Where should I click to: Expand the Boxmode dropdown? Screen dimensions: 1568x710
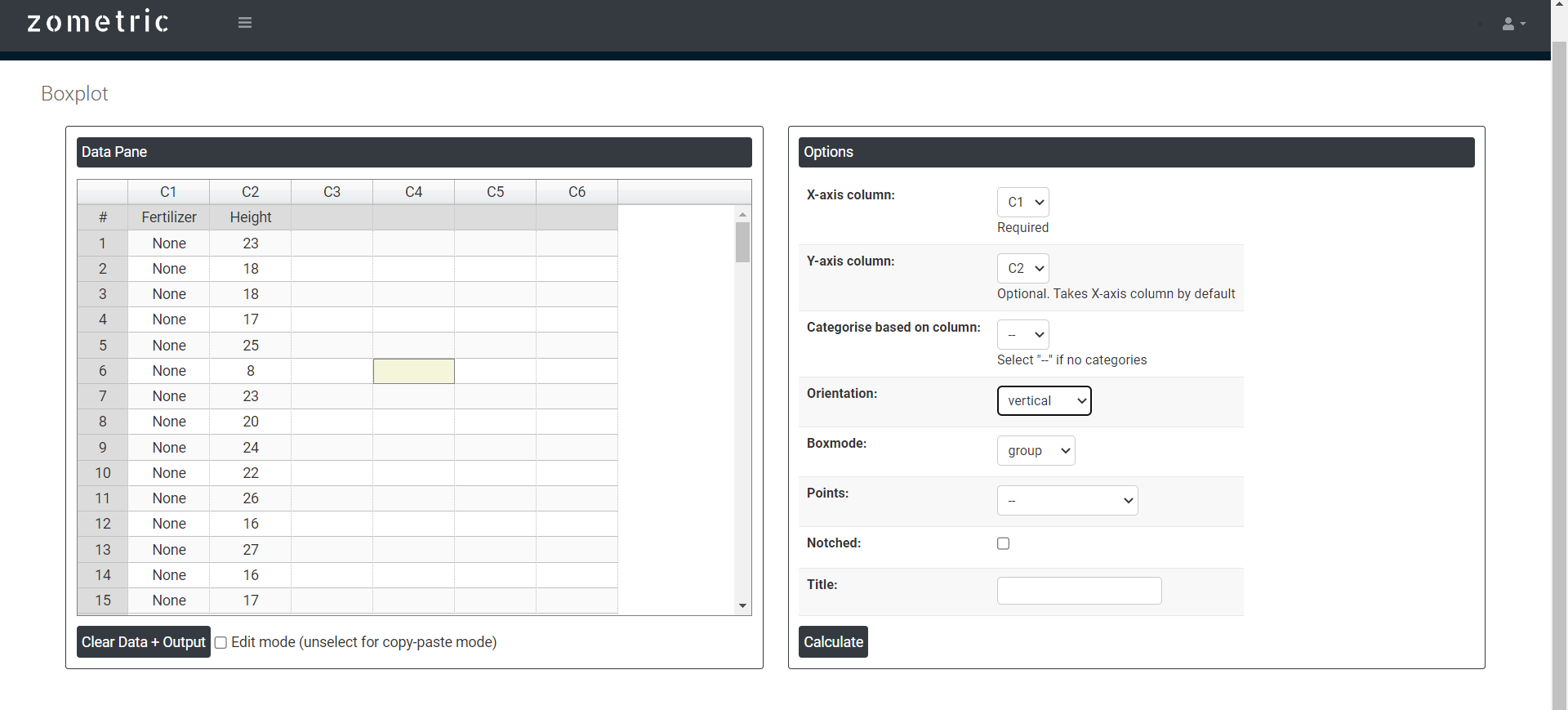click(1036, 451)
